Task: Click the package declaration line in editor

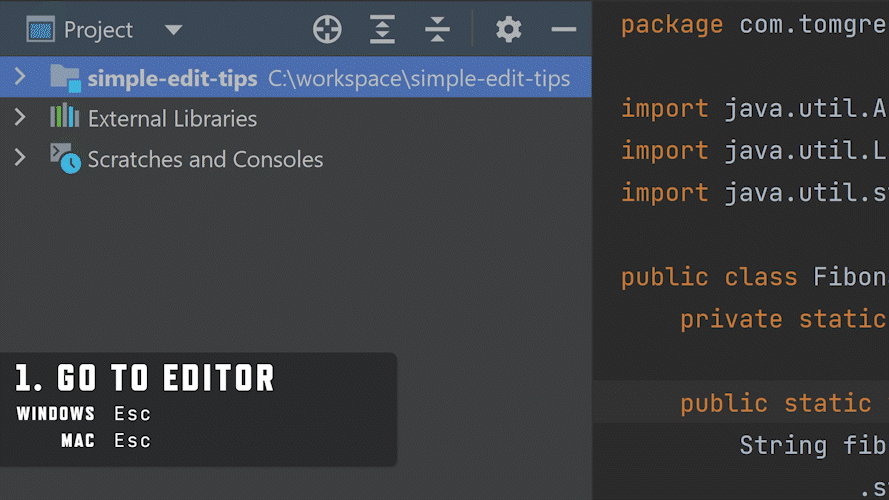Action: (750, 24)
